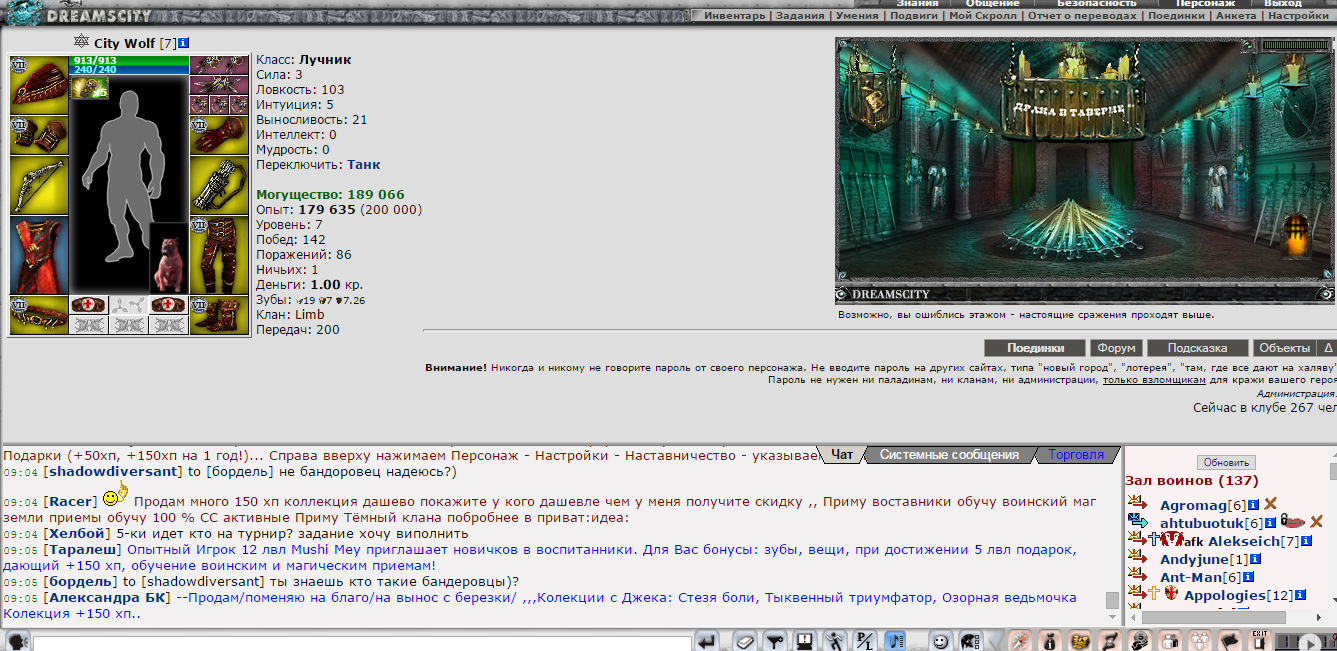The image size is (1337, 651).
Task: Click Обновить to refresh user list
Action: coord(1225,463)
